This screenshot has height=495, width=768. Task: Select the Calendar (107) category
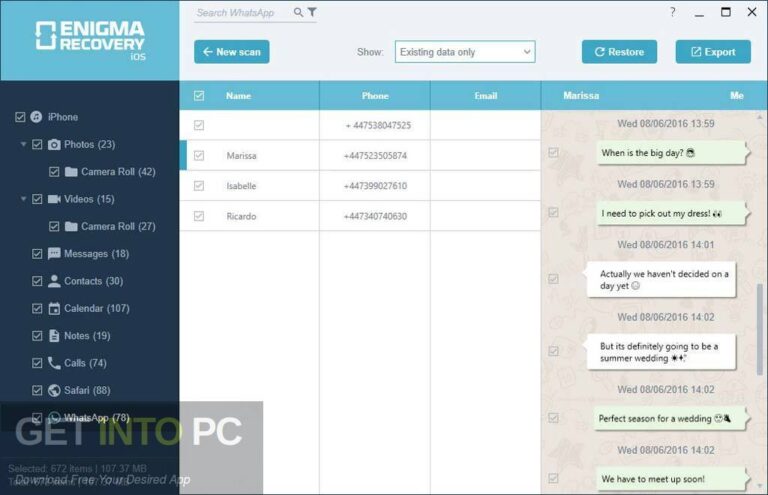97,308
